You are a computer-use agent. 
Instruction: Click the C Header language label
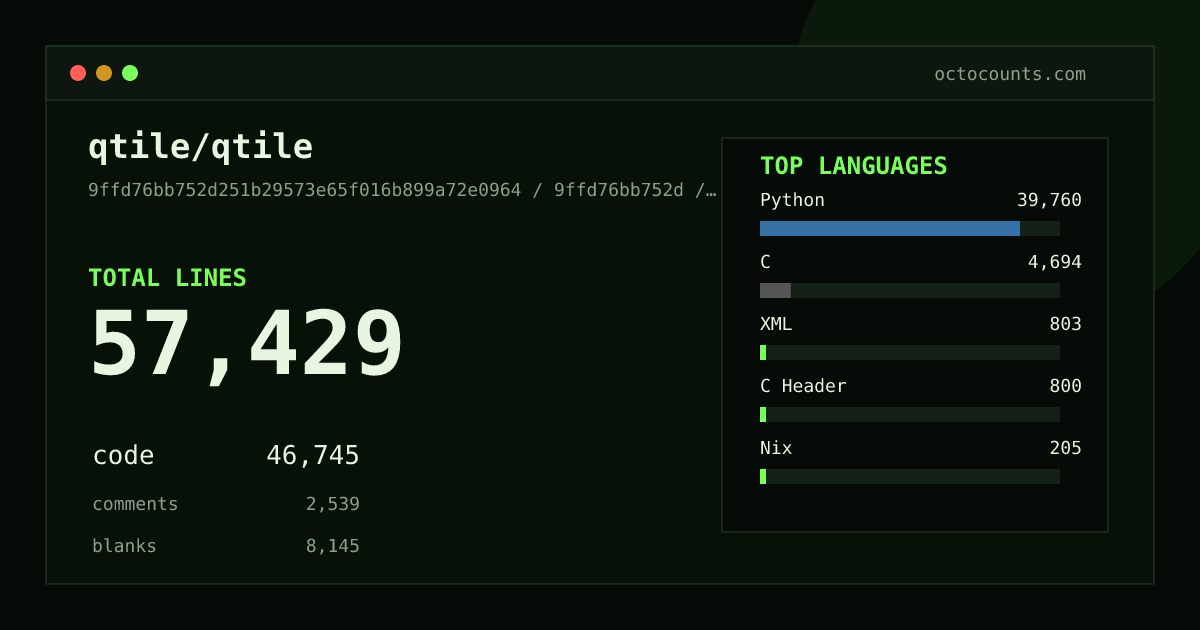tap(803, 386)
